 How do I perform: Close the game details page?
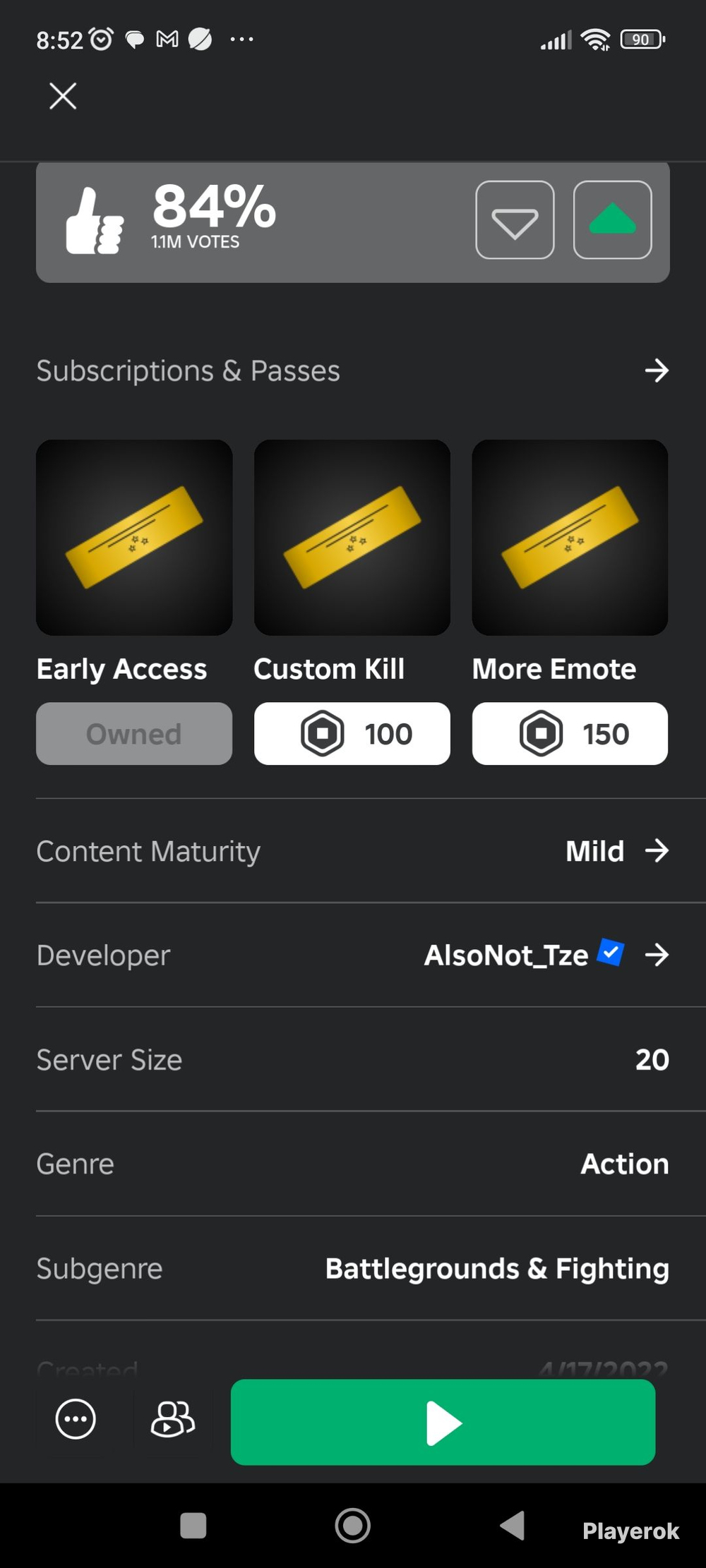pyautogui.click(x=63, y=96)
